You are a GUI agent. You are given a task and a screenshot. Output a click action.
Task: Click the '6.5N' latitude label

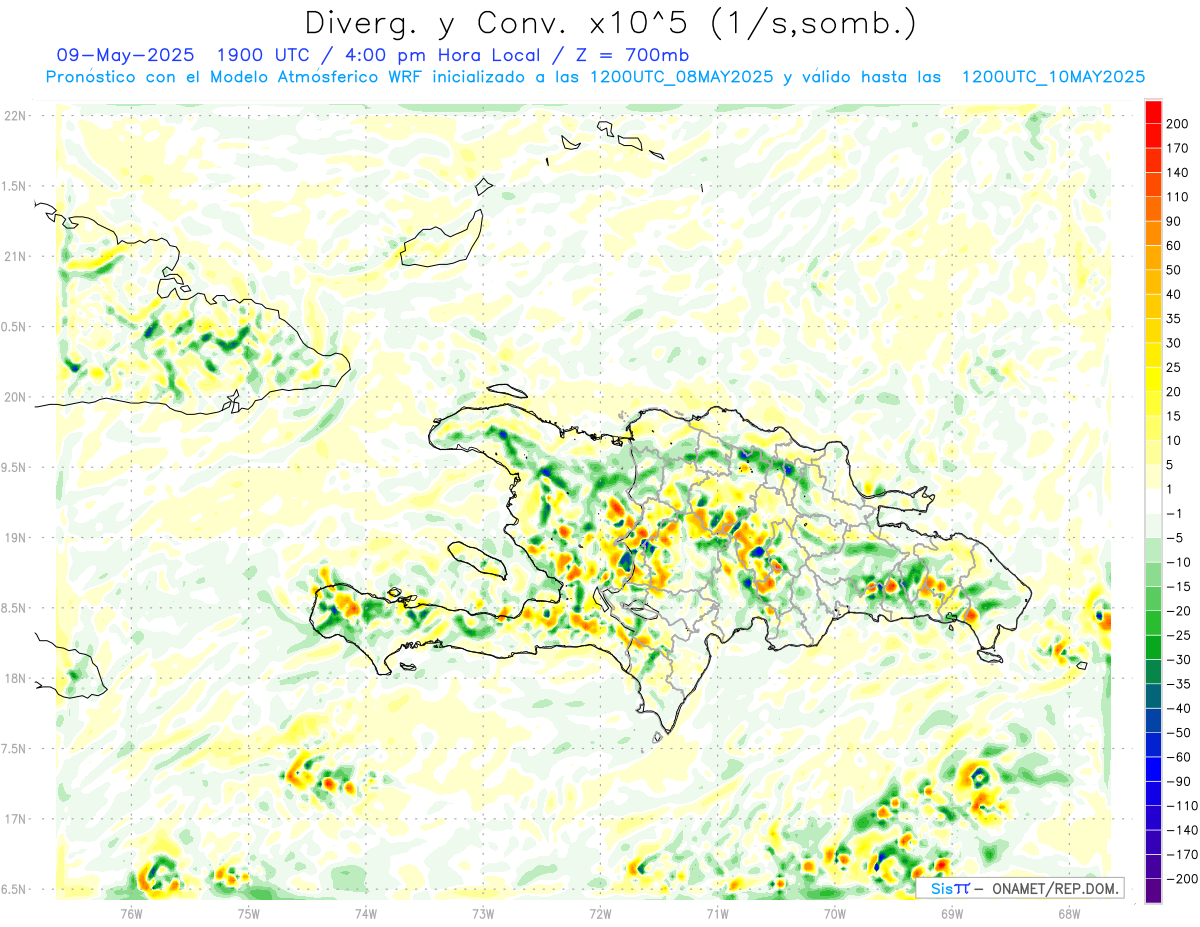[15, 889]
